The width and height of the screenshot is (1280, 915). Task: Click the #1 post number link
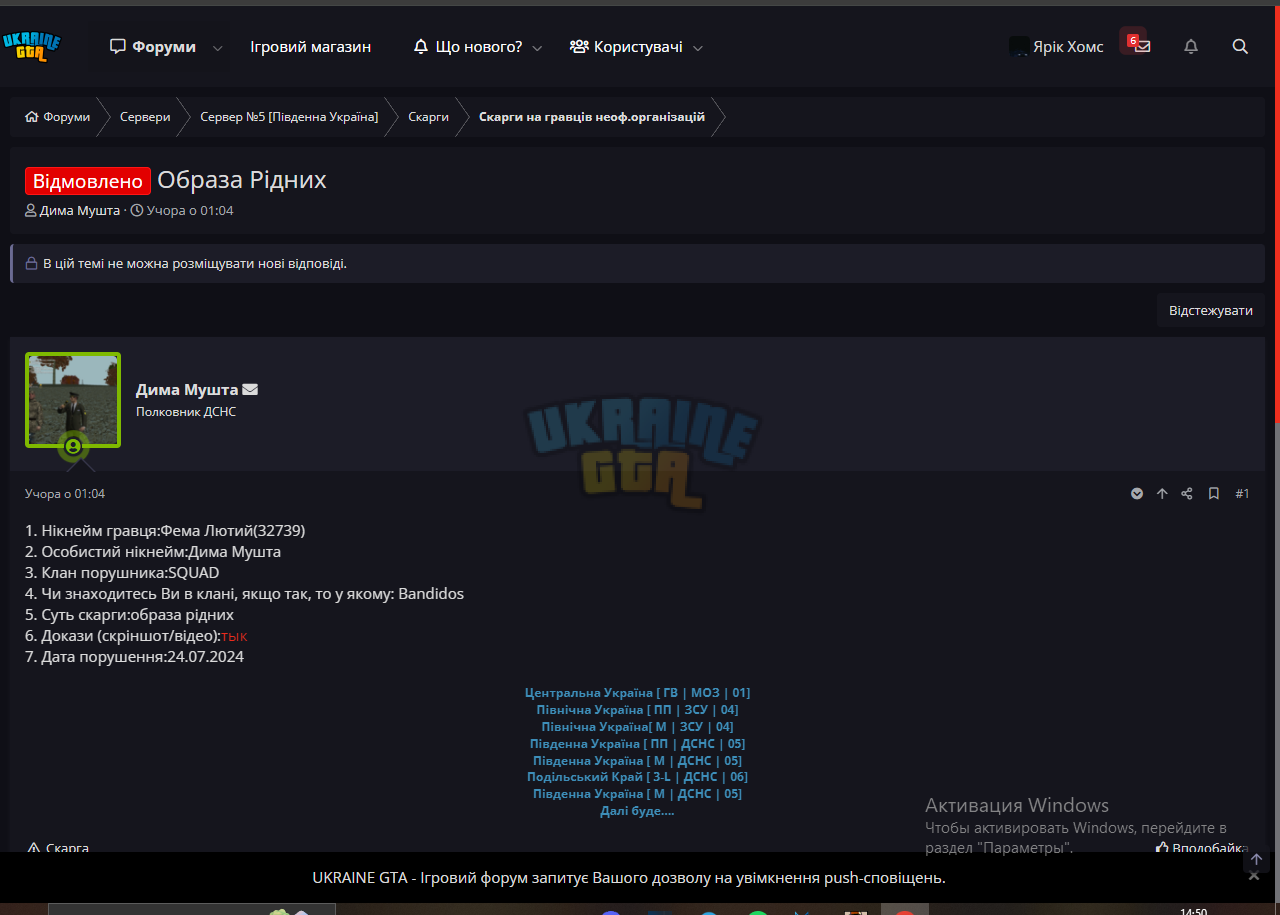coord(1242,494)
